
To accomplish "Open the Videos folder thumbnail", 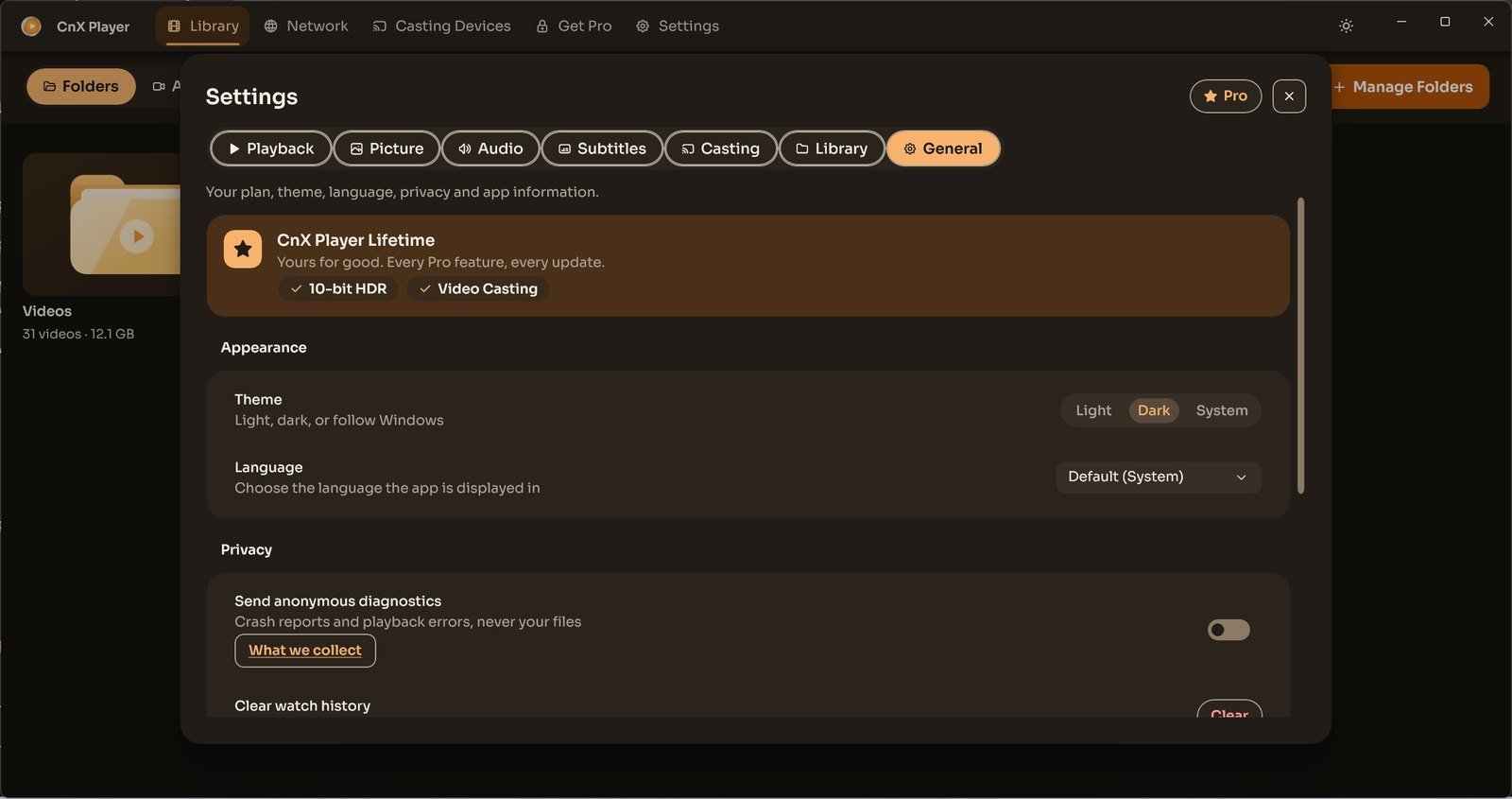I will pyautogui.click(x=101, y=224).
